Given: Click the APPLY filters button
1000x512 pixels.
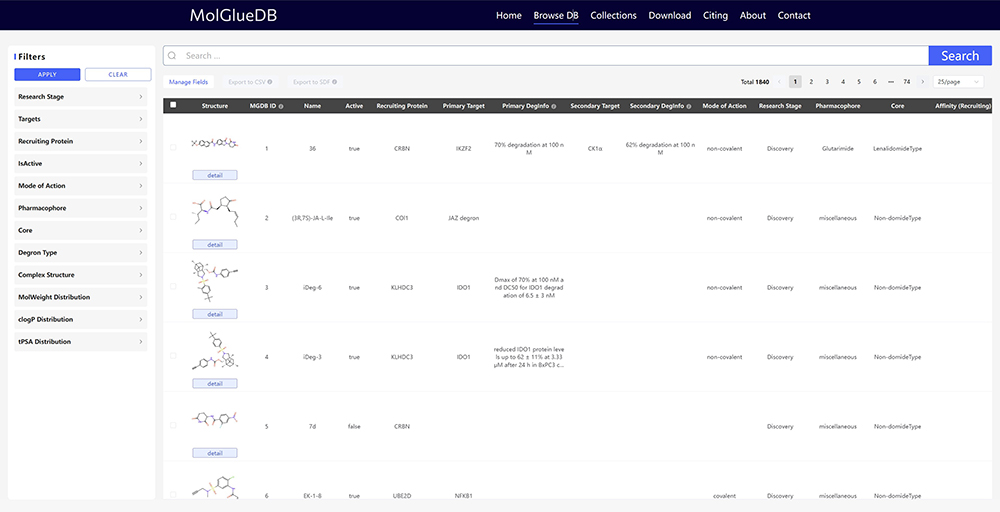Looking at the screenshot, I should click(x=47, y=75).
